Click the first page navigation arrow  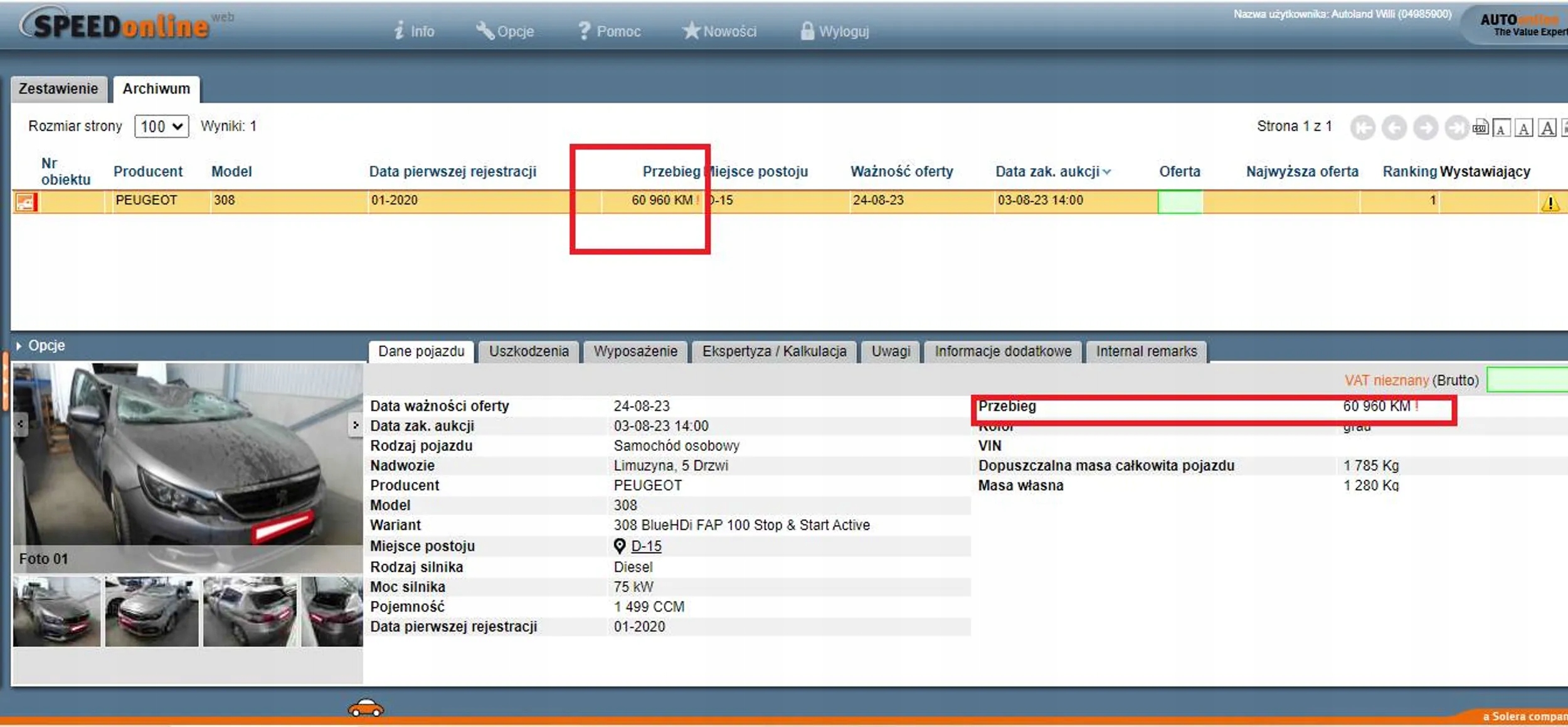click(1362, 128)
